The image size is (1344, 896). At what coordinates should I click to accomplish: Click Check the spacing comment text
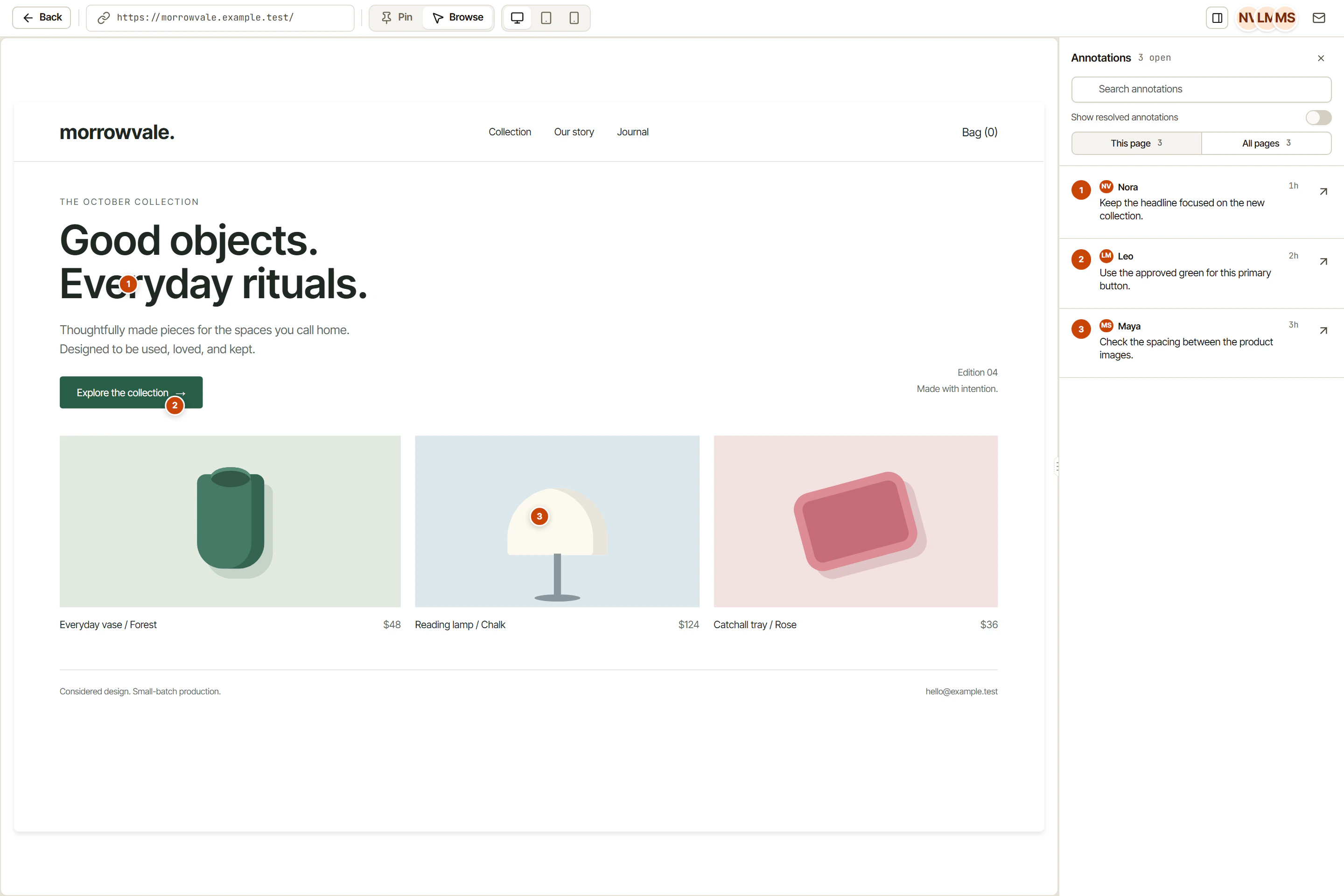coord(1186,349)
